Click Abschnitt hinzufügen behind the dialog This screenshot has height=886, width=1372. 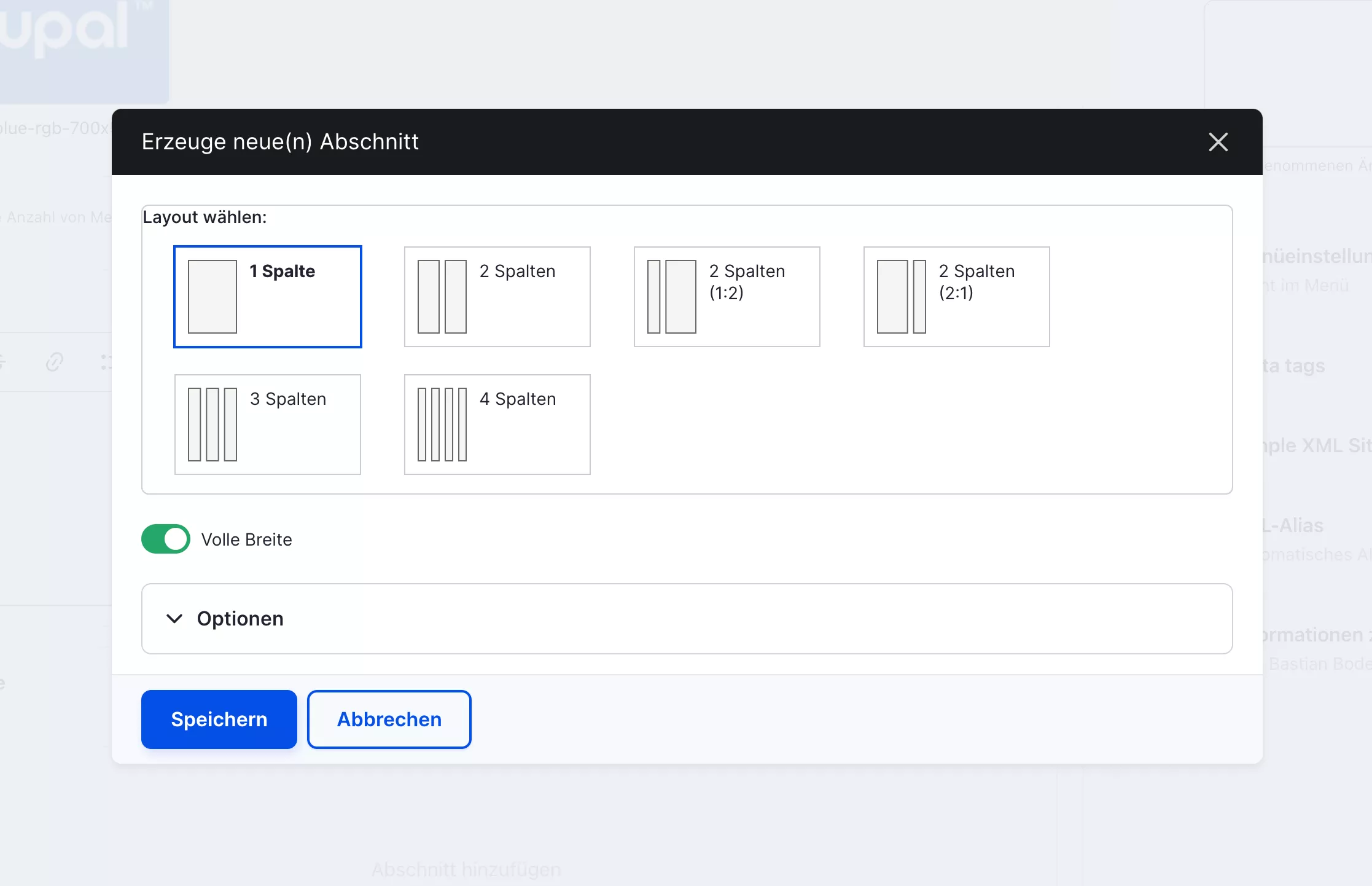[466, 869]
